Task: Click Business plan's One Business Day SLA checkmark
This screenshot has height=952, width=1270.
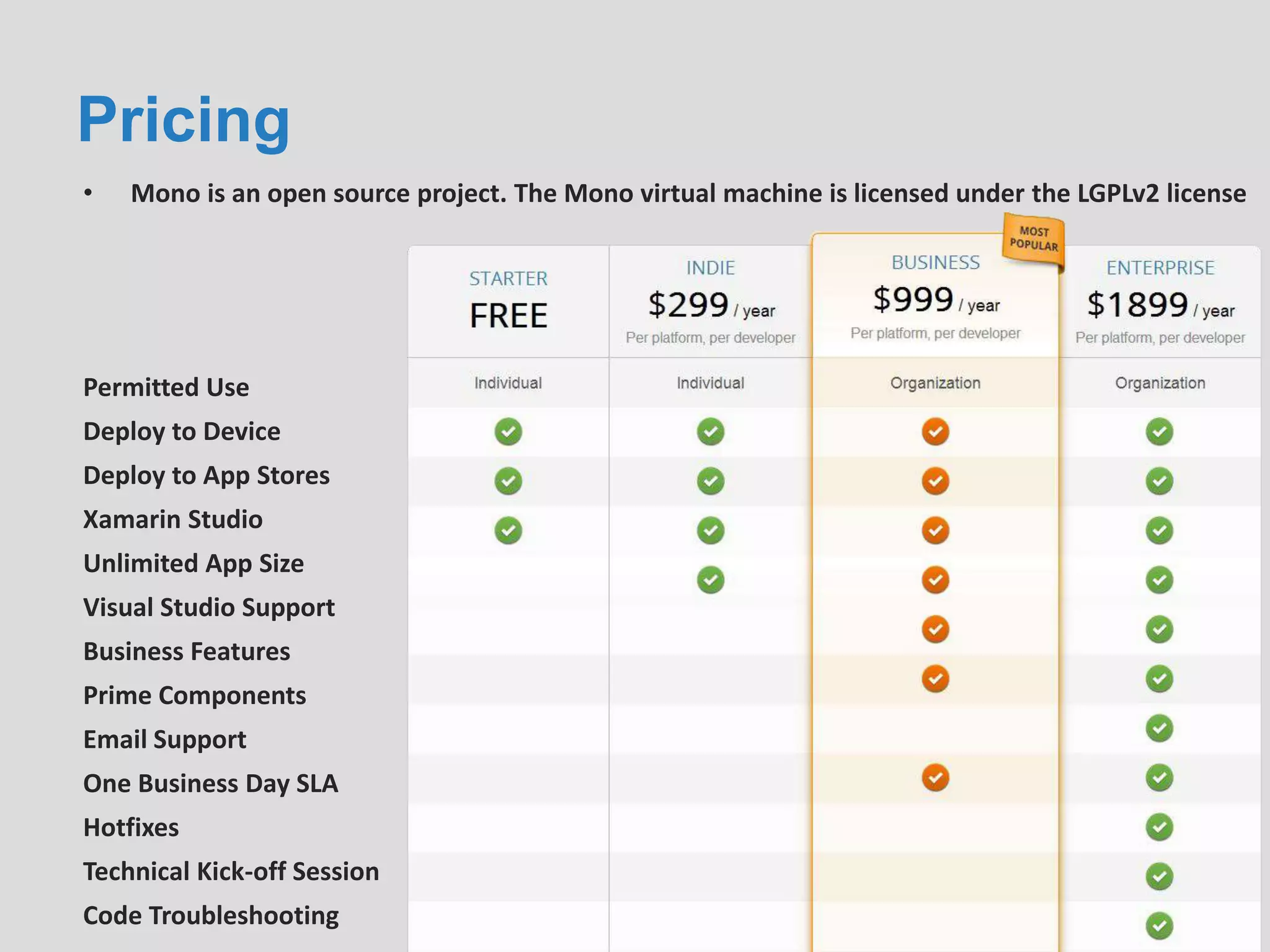Action: (935, 778)
